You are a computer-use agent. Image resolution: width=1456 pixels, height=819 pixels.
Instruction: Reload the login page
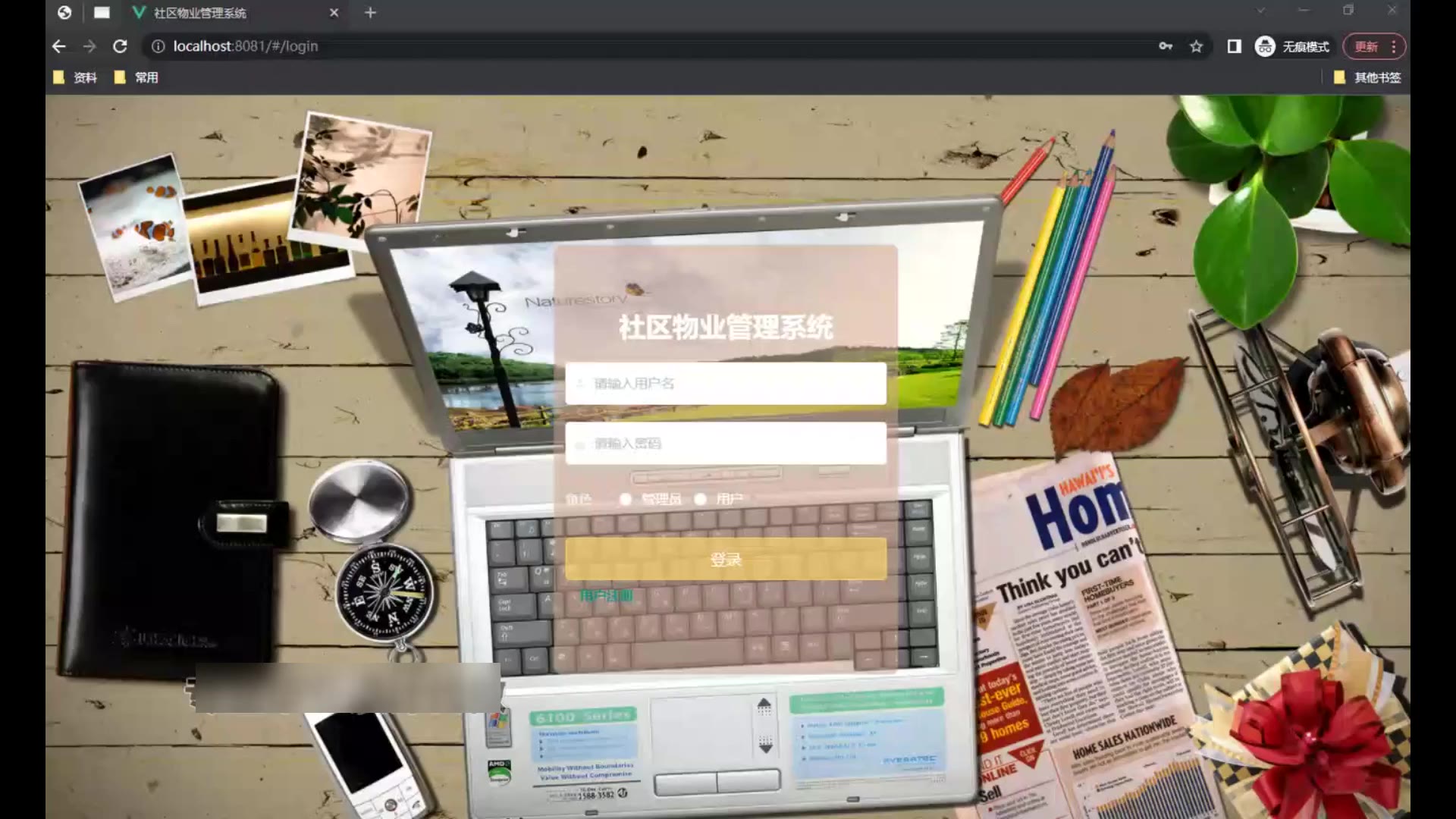[x=120, y=46]
